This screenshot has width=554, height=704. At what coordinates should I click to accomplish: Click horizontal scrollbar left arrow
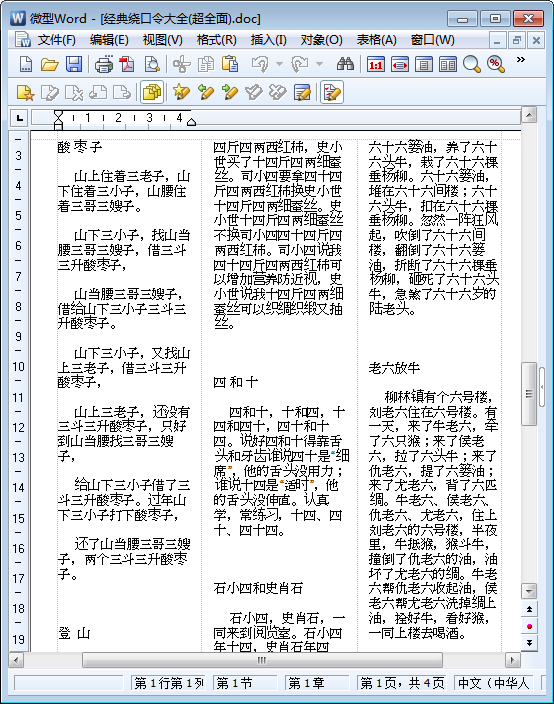tap(16, 660)
